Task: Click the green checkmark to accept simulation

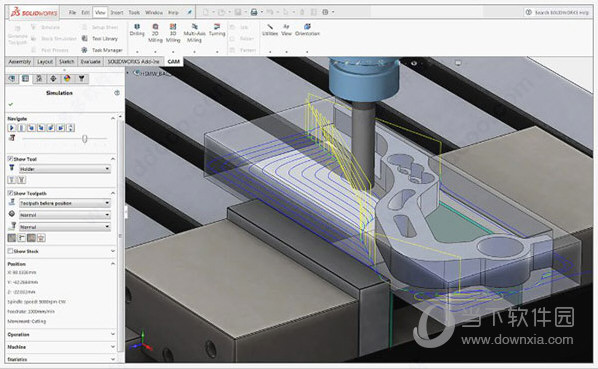Action: (11, 104)
